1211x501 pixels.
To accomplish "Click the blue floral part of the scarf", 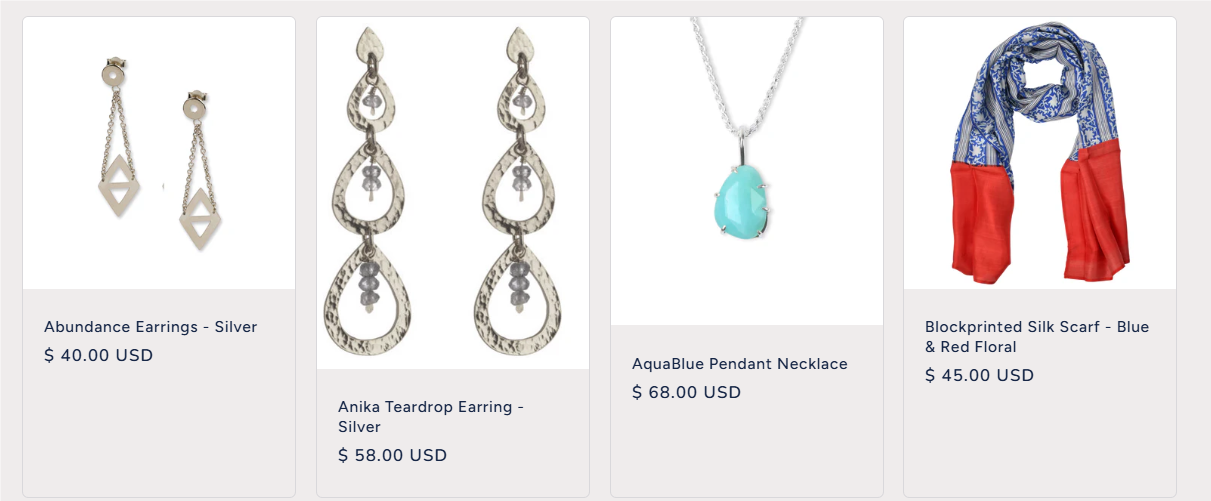I will [x=1040, y=100].
